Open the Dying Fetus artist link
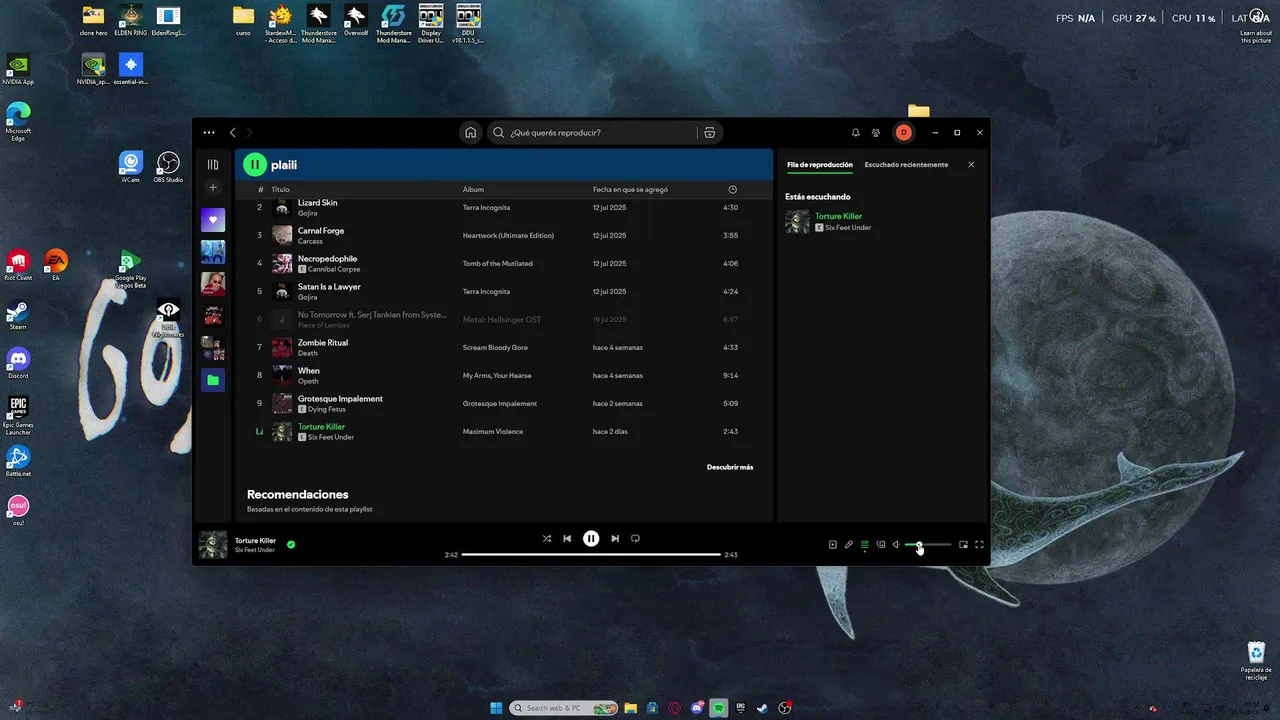1280x720 pixels. (328, 409)
